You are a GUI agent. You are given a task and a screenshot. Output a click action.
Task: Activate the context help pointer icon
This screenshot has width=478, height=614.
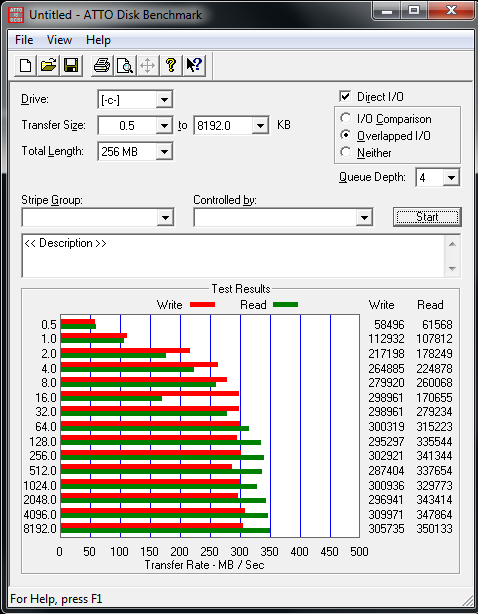(194, 65)
